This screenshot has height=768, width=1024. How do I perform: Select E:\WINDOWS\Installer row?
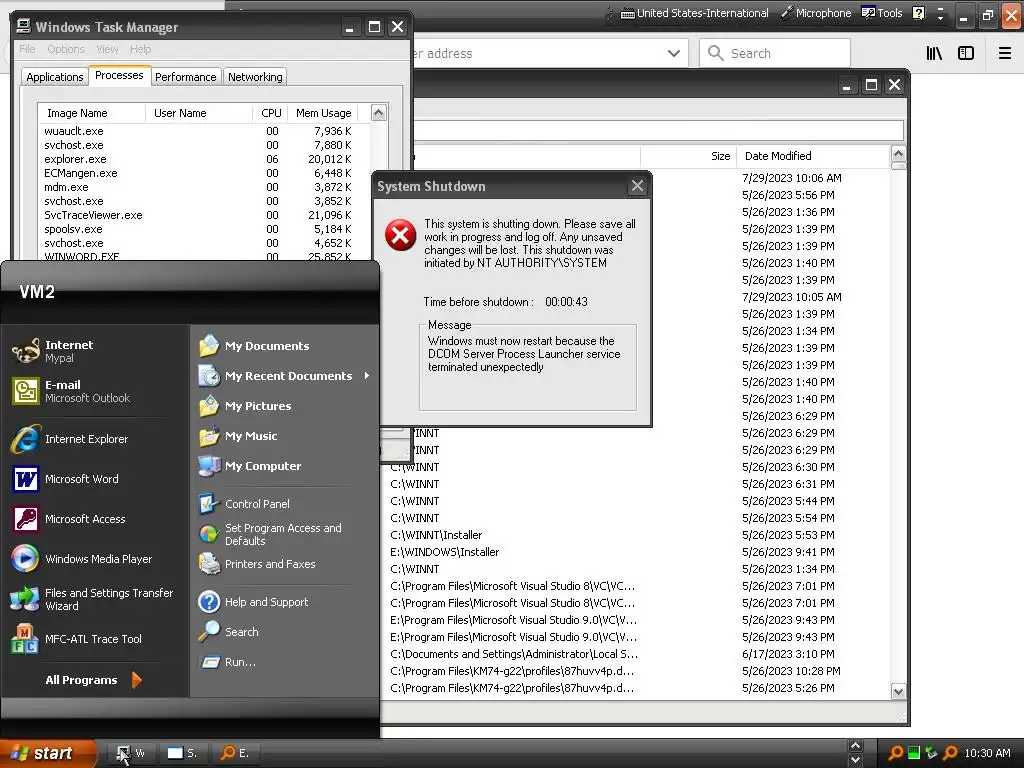click(637, 552)
